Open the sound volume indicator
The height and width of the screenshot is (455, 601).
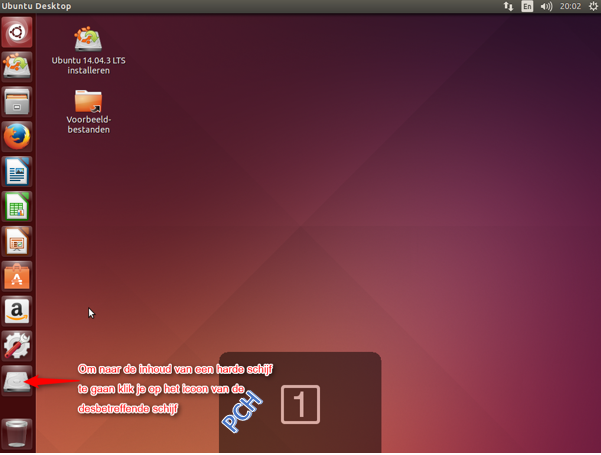tap(546, 6)
